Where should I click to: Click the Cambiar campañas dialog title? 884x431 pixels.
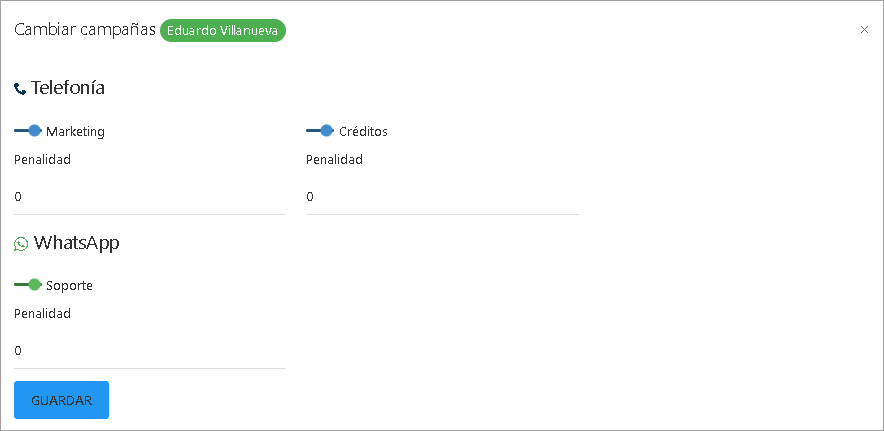pos(84,30)
